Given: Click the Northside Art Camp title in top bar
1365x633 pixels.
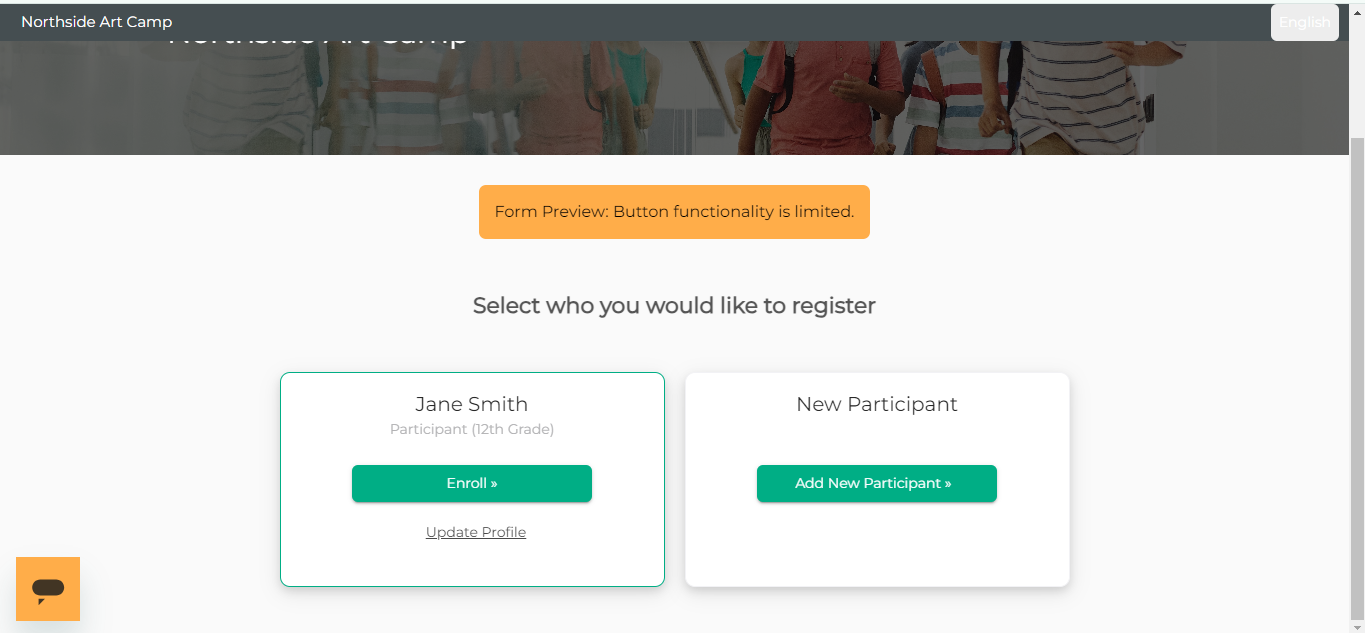Looking at the screenshot, I should [97, 21].
